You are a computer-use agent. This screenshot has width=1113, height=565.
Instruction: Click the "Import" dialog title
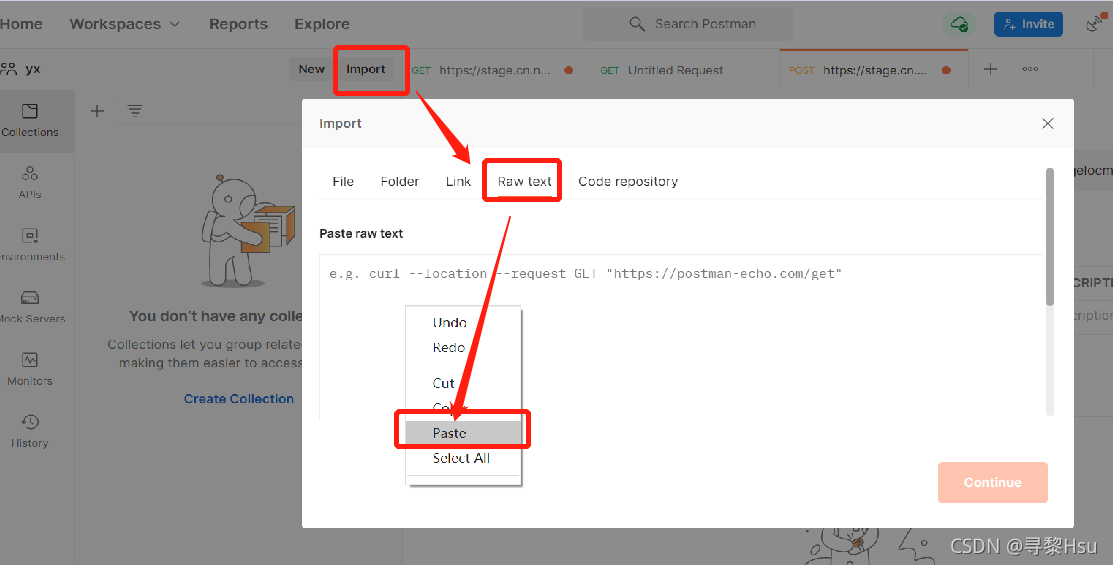point(340,124)
